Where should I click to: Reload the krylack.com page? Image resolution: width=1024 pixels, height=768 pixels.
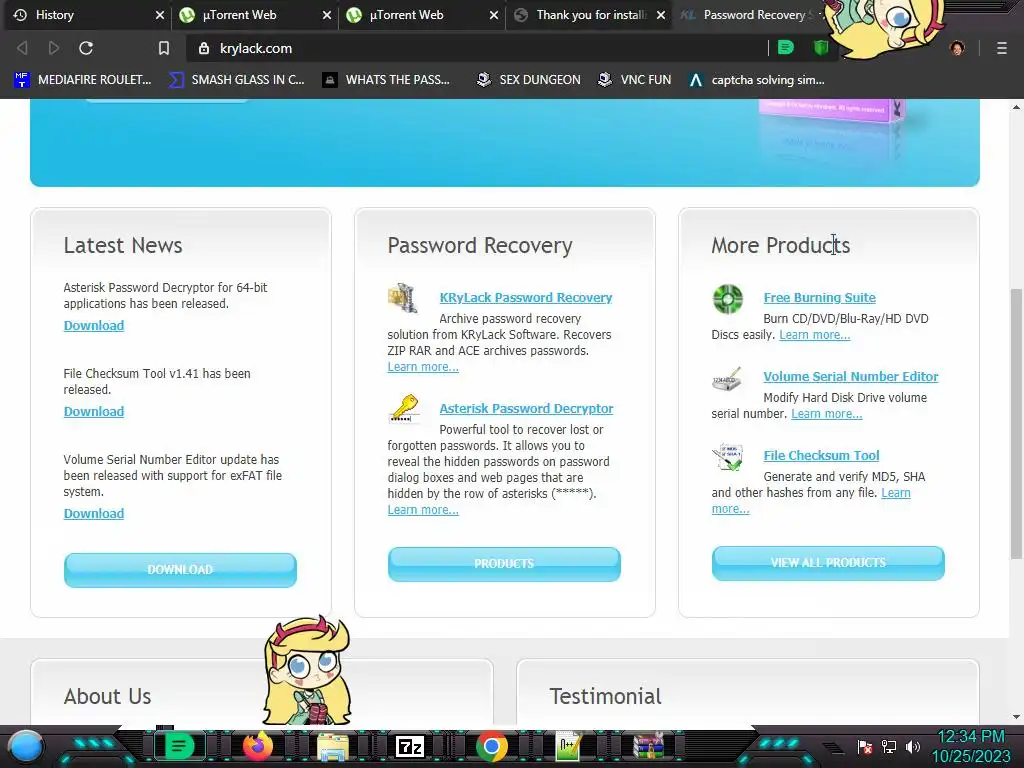pyautogui.click(x=86, y=48)
